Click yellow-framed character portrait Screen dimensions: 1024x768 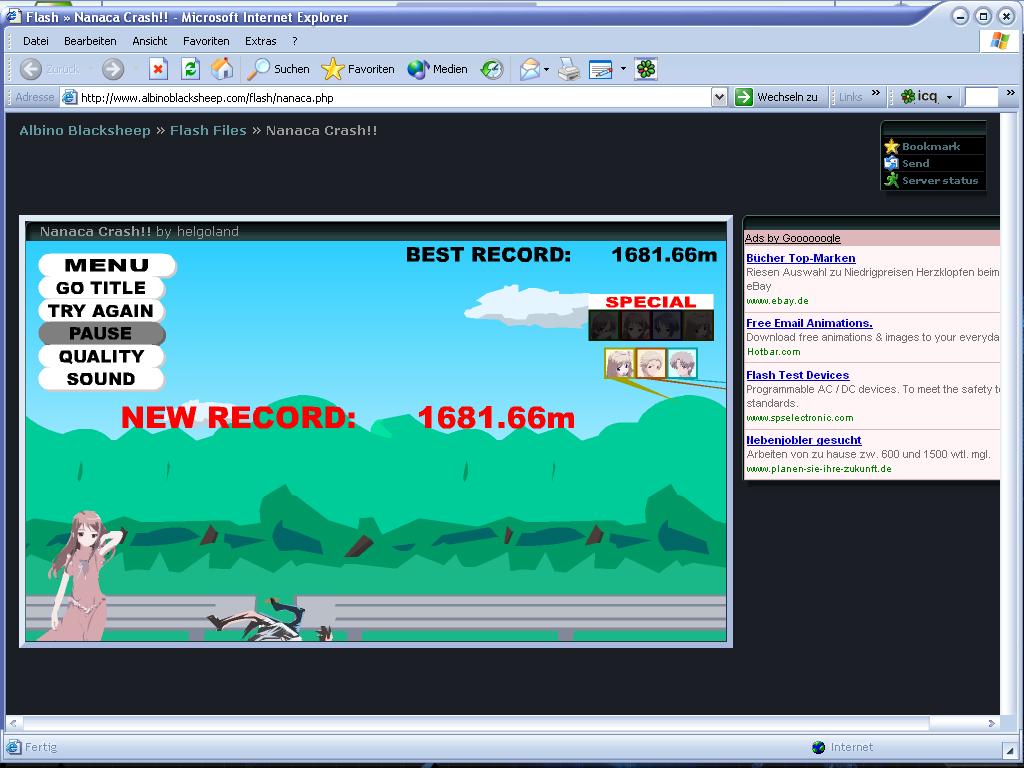[x=620, y=364]
